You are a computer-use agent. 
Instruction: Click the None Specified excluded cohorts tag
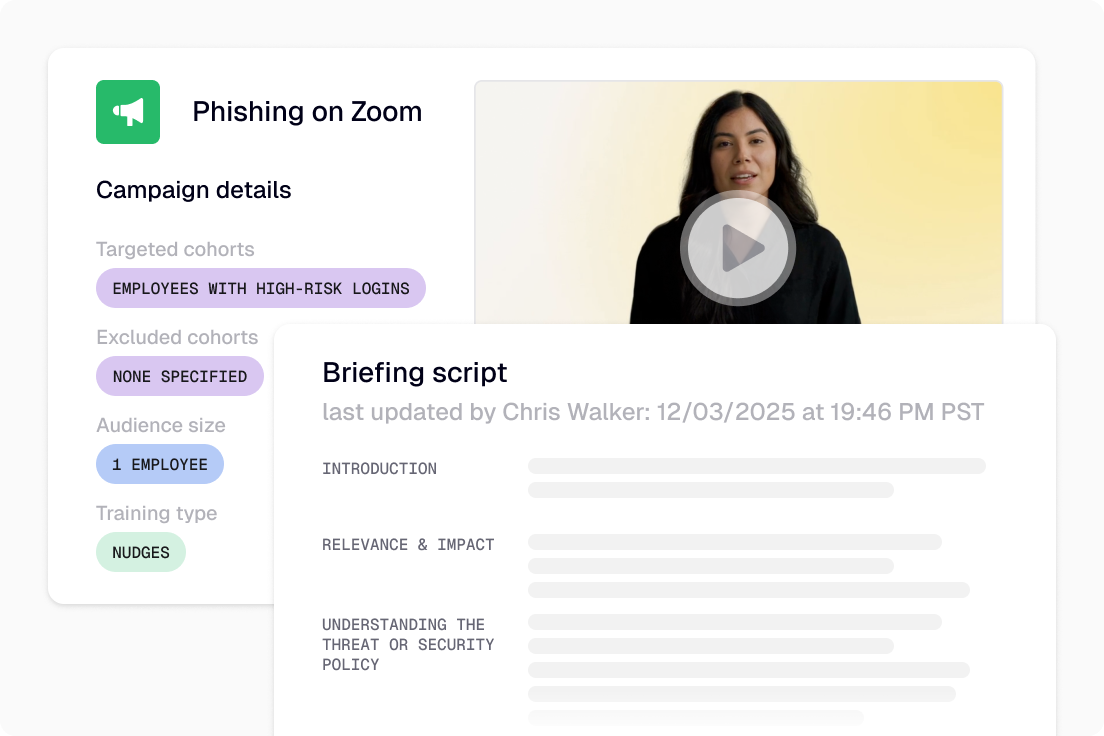180,376
